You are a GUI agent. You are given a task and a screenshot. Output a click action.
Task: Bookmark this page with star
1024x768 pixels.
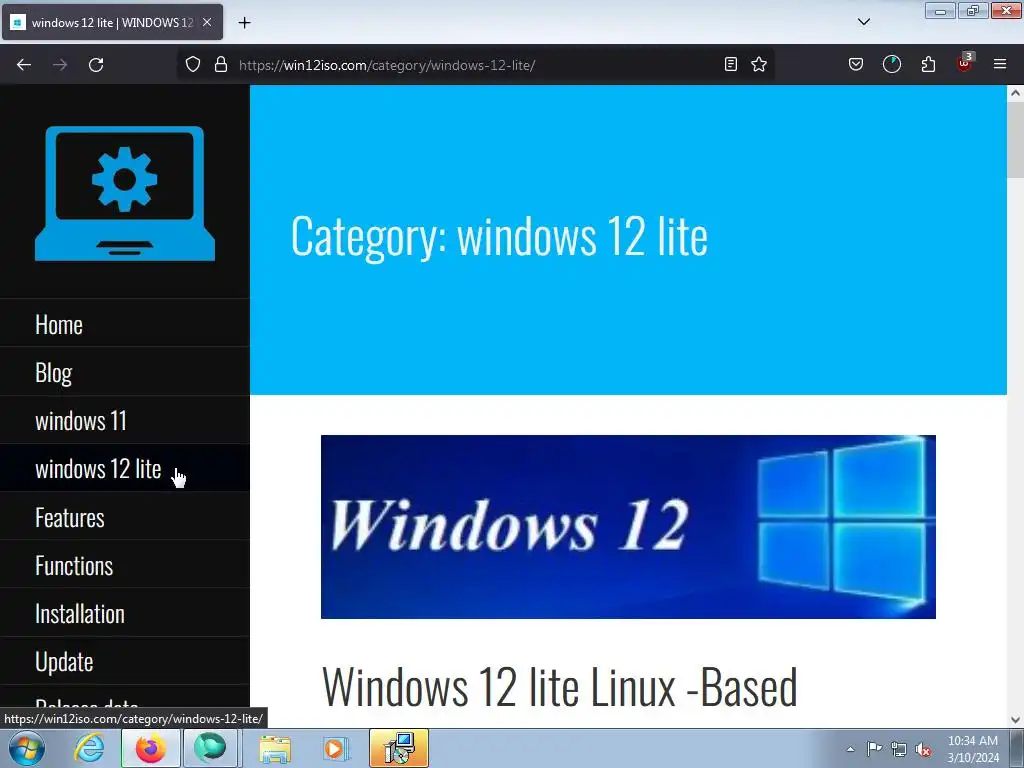(759, 65)
